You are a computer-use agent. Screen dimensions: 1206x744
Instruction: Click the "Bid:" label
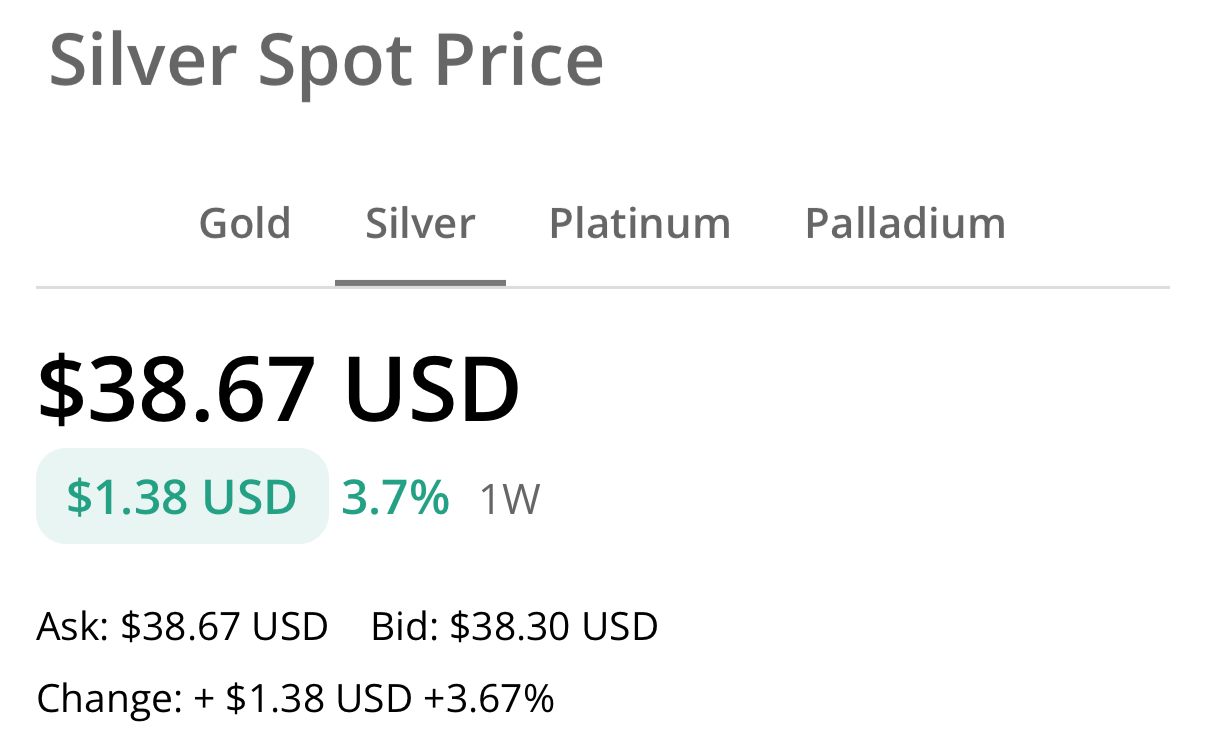405,627
